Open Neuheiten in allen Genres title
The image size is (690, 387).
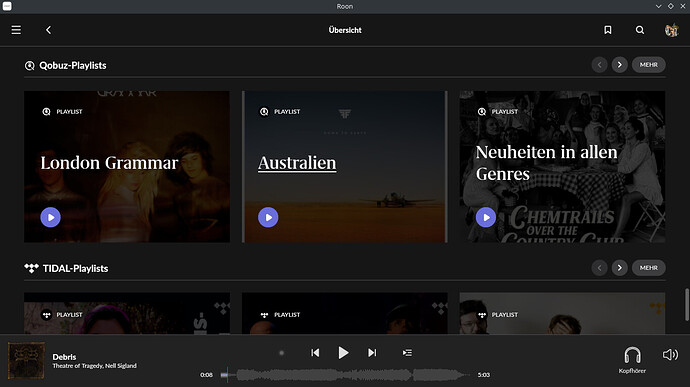547,163
